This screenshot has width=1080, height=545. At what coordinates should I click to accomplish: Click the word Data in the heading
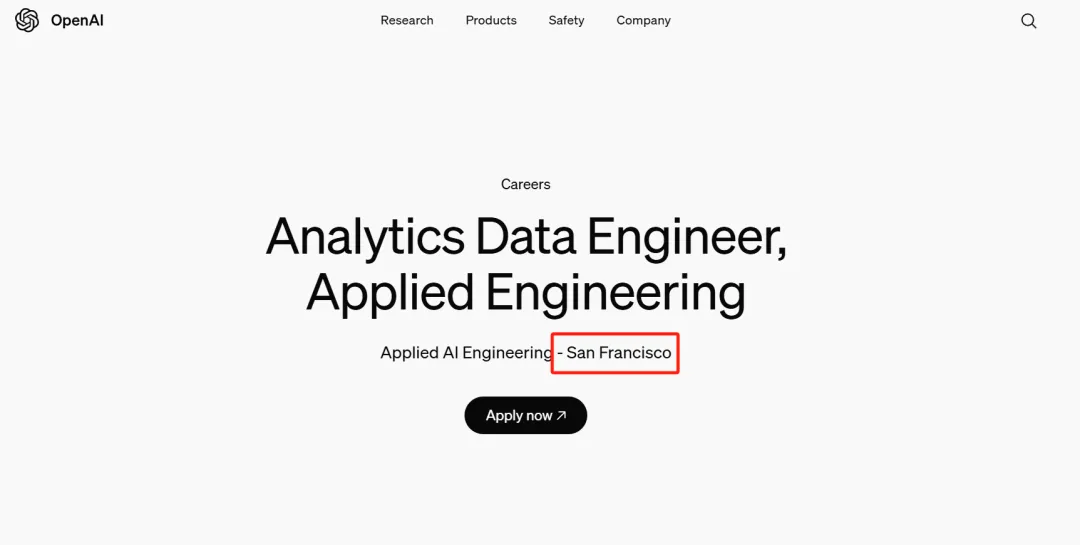[524, 236]
